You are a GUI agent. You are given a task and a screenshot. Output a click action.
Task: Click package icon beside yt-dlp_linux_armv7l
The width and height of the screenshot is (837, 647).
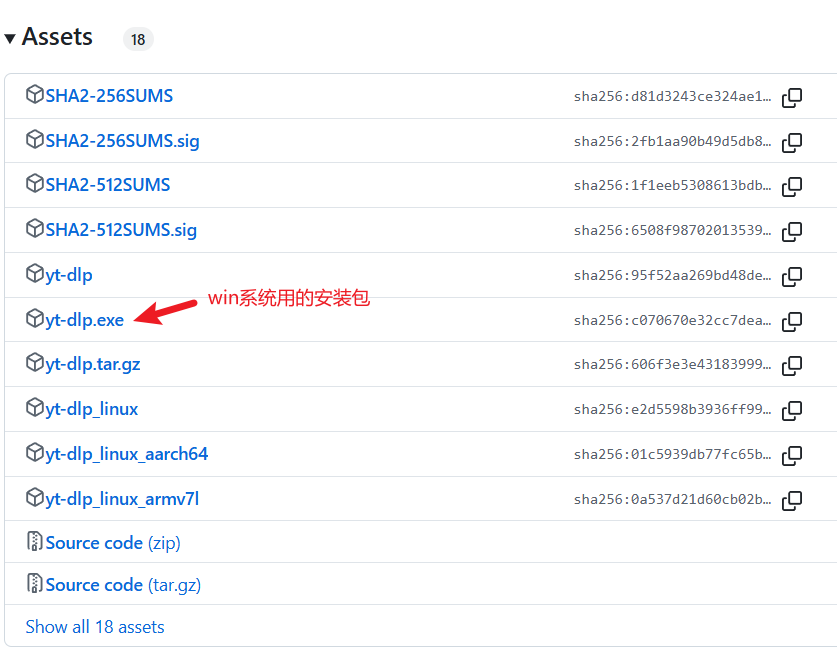(x=35, y=497)
